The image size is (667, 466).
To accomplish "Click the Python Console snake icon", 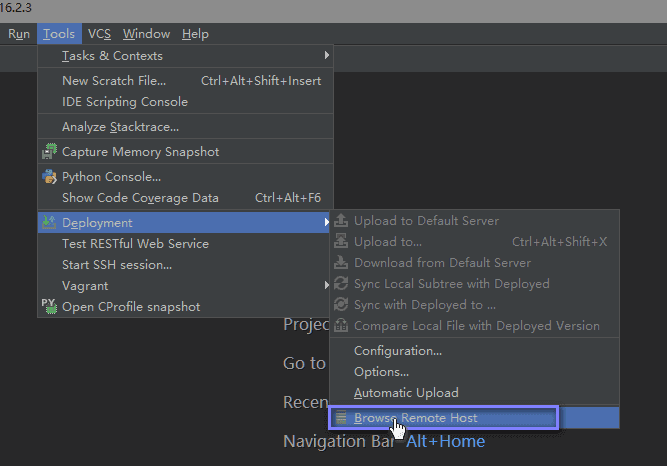I will 49,177.
